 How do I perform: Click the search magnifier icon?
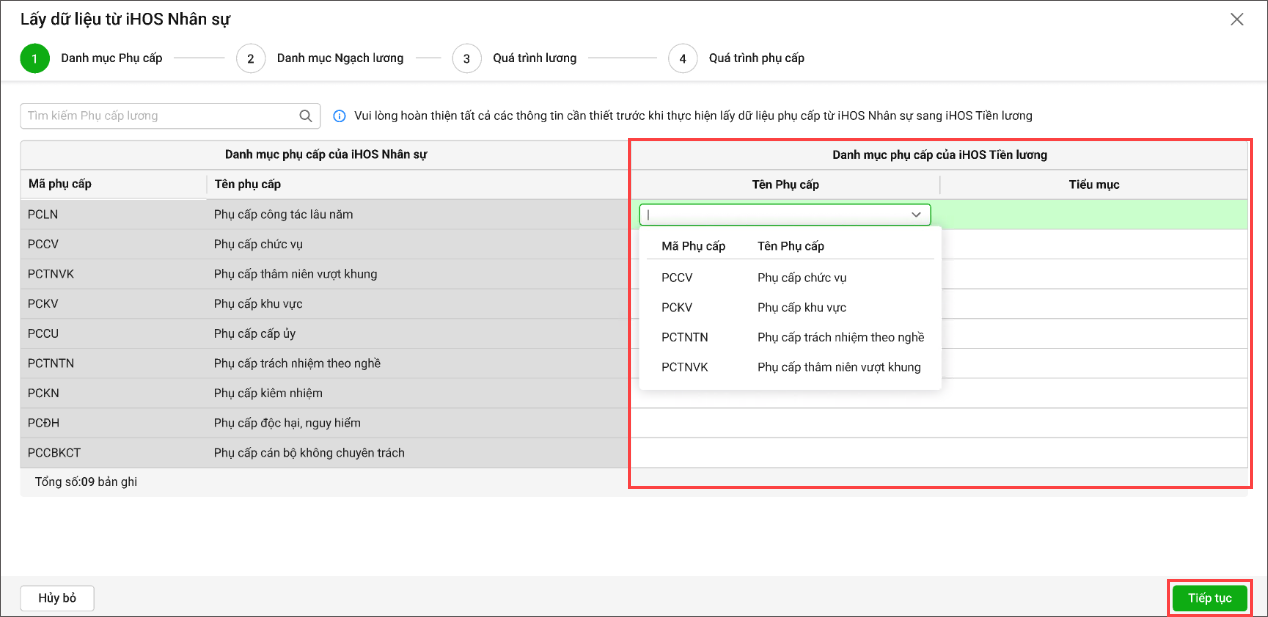[x=306, y=116]
